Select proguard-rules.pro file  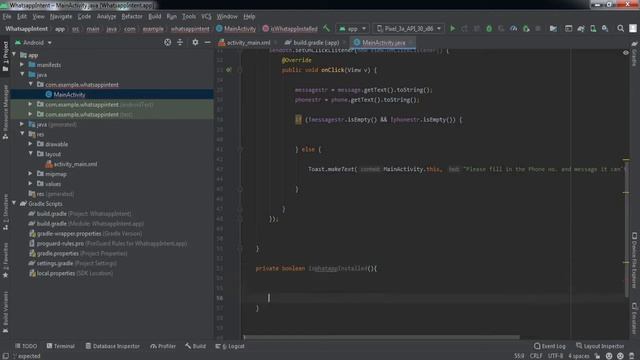coord(60,243)
